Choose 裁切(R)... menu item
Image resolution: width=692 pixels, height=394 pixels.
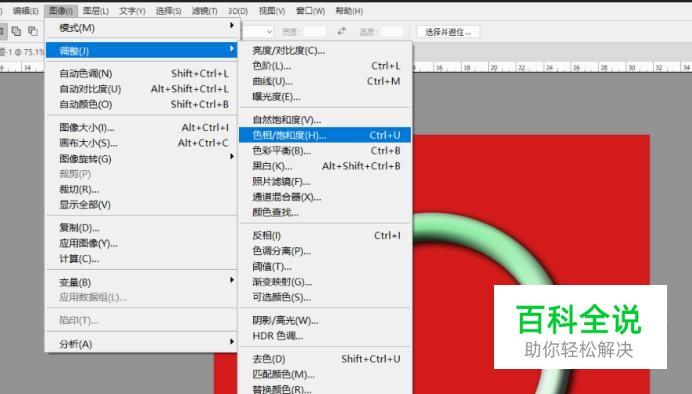[x=141, y=189]
